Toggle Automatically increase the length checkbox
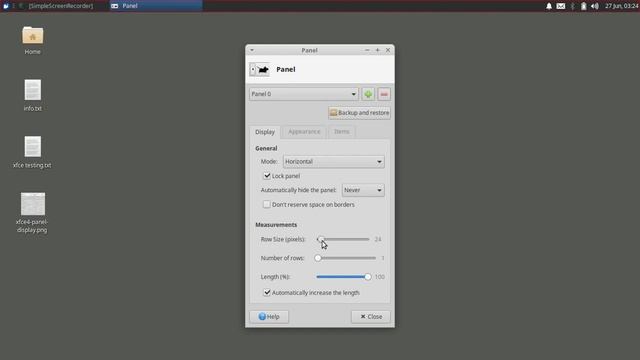The image size is (640, 360). click(x=267, y=293)
